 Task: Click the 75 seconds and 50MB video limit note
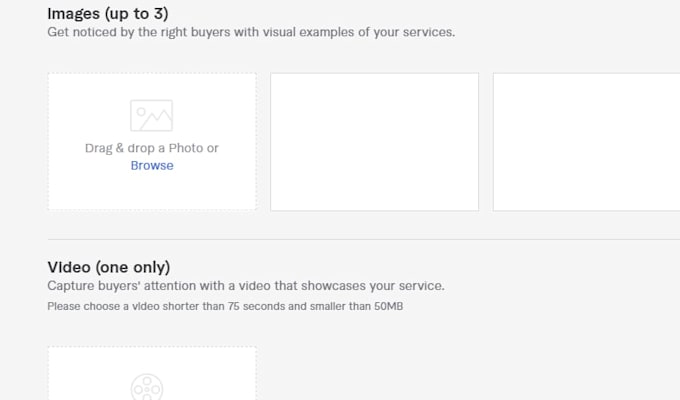pos(225,306)
